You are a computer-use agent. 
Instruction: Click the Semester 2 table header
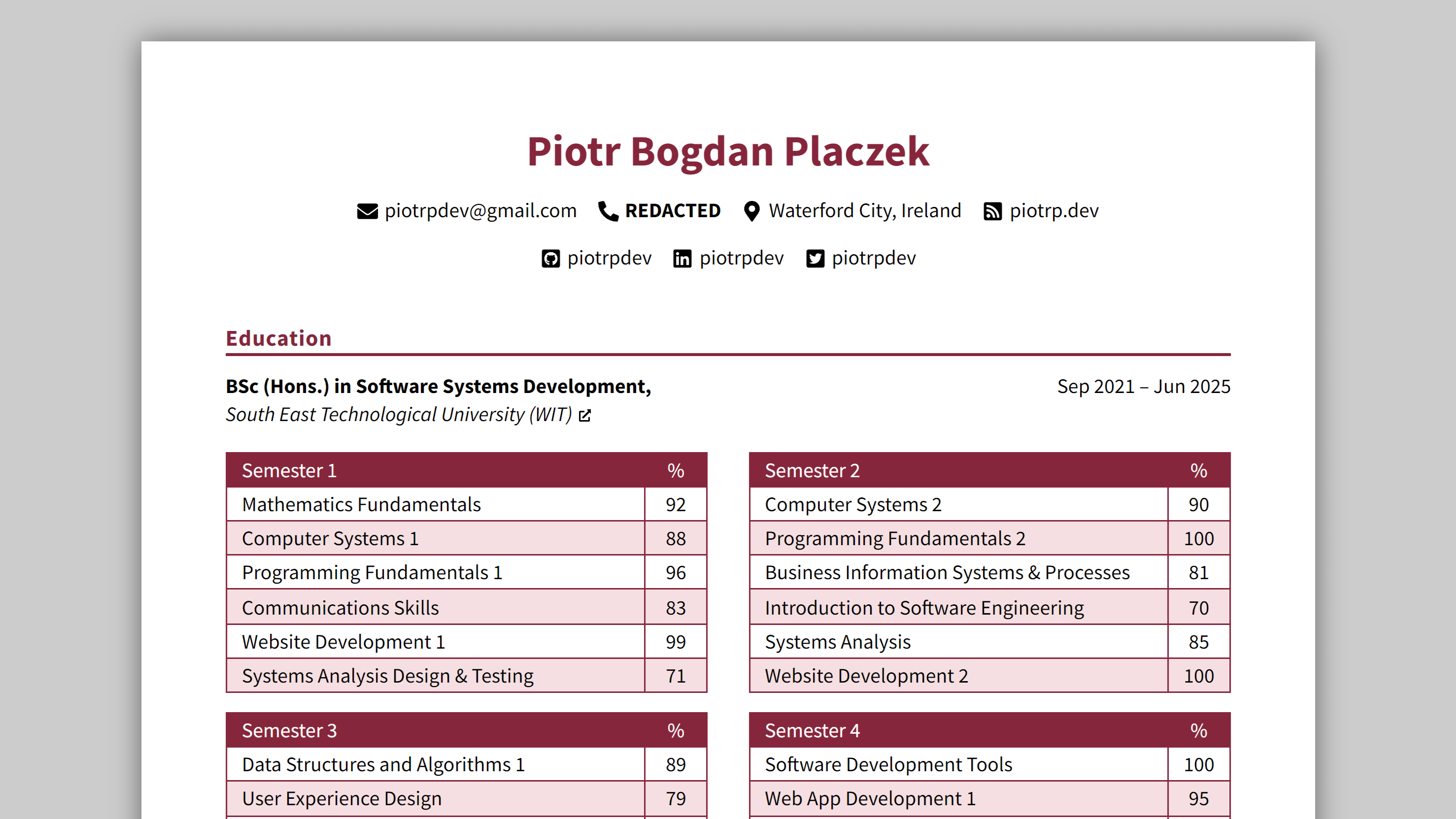click(812, 470)
